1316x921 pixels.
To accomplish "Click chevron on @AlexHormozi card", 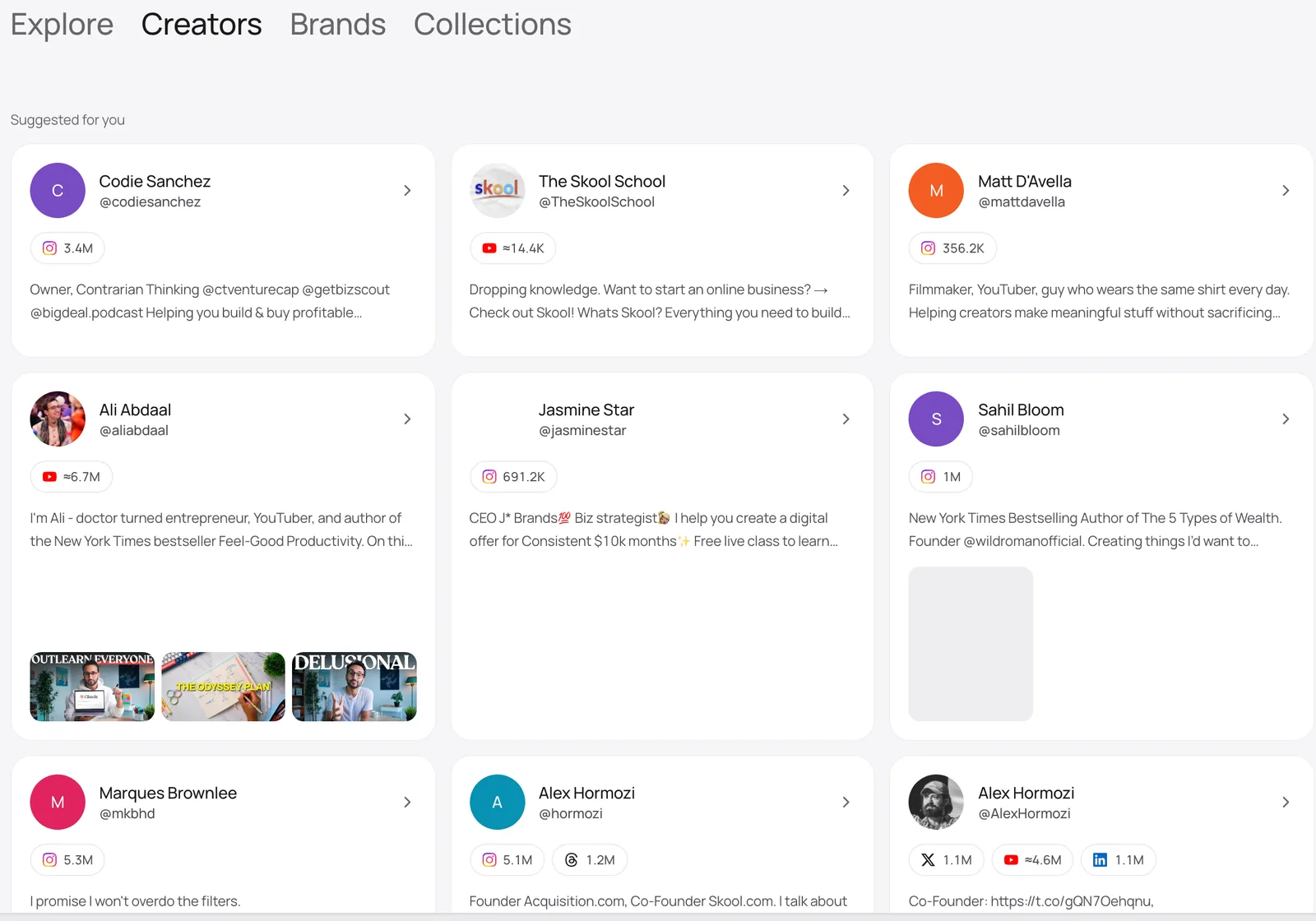I will tap(1286, 803).
